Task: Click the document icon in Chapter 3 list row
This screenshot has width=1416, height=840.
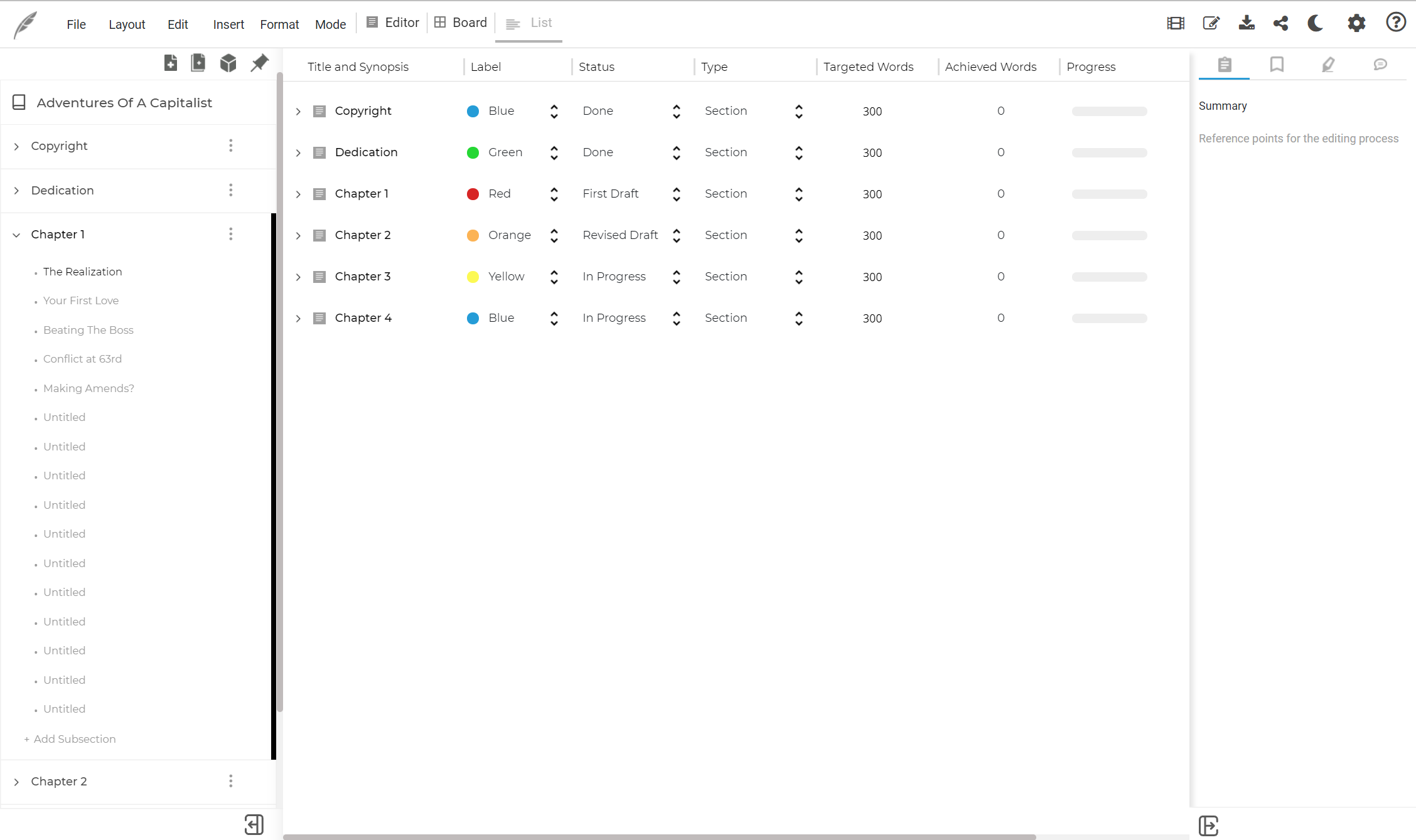Action: (319, 277)
